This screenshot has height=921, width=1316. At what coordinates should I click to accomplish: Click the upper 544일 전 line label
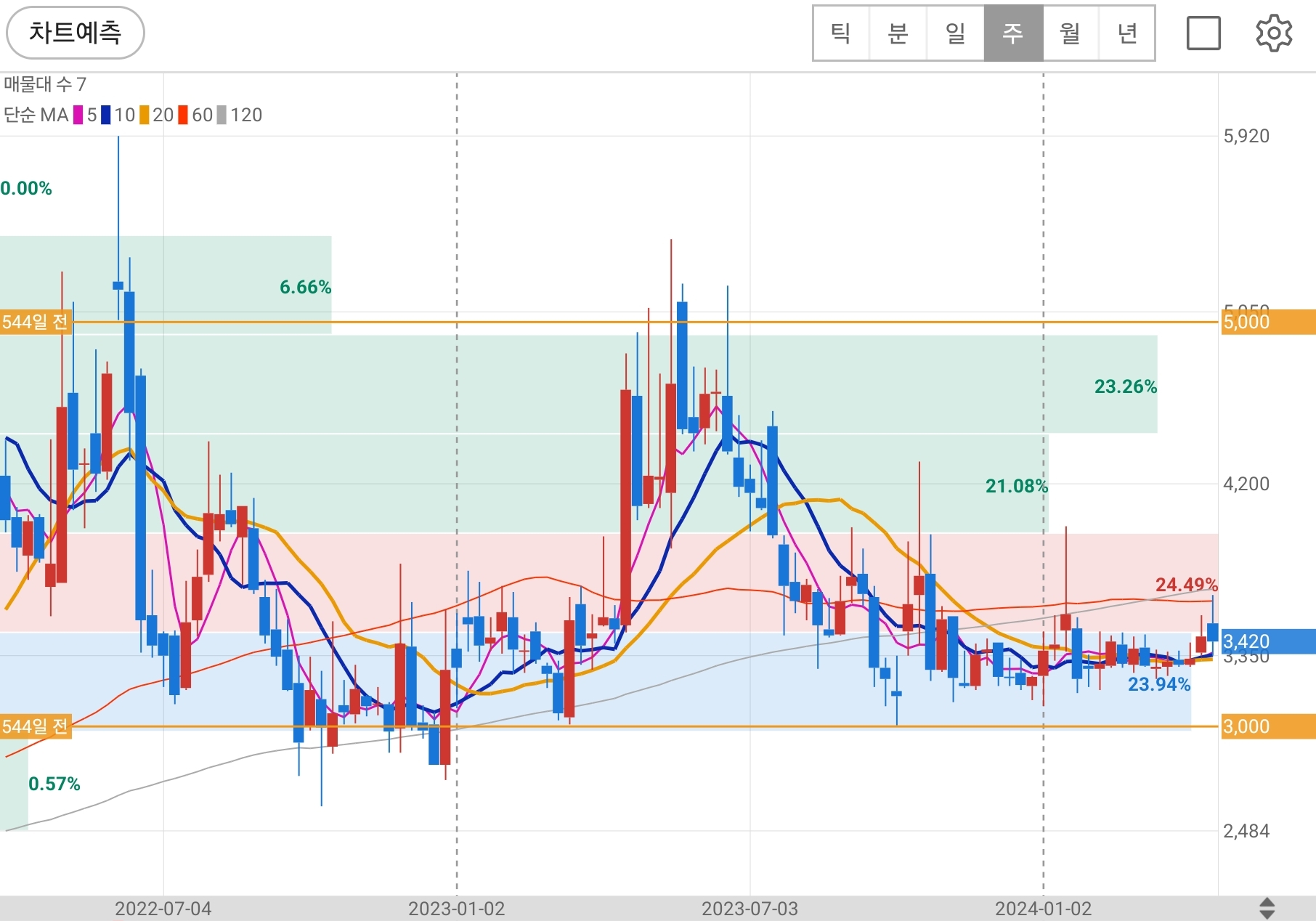(x=36, y=322)
